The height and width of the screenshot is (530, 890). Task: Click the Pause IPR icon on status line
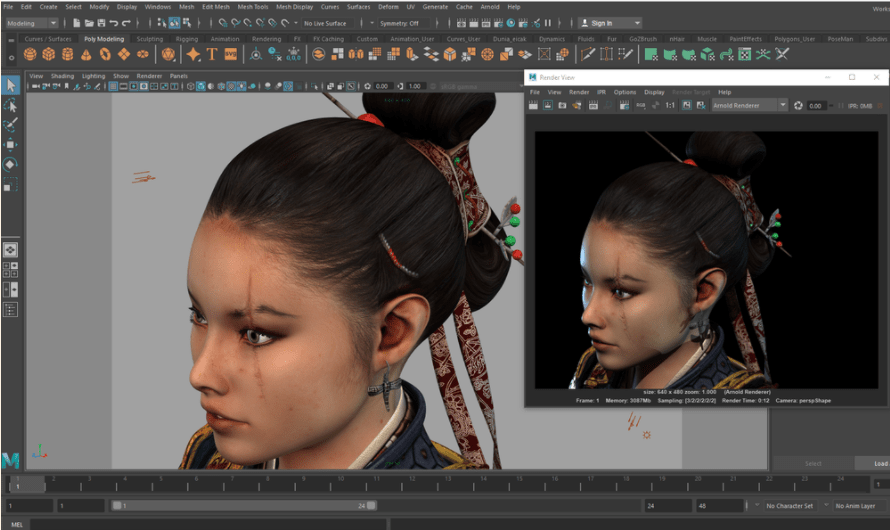[x=548, y=23]
